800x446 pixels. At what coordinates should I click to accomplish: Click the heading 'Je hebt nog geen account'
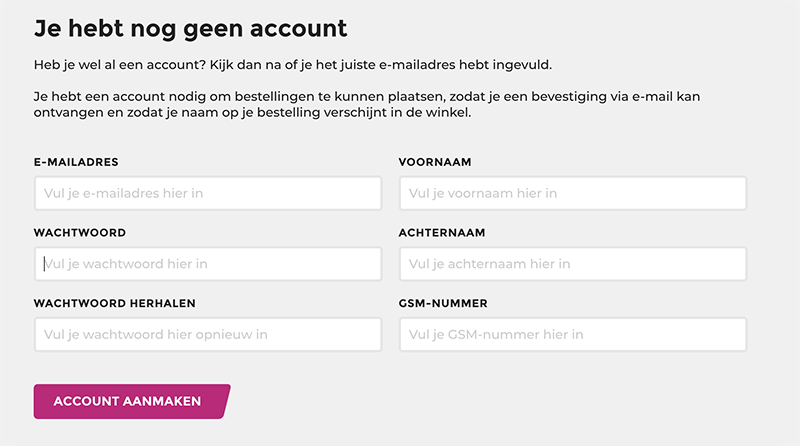pos(190,29)
